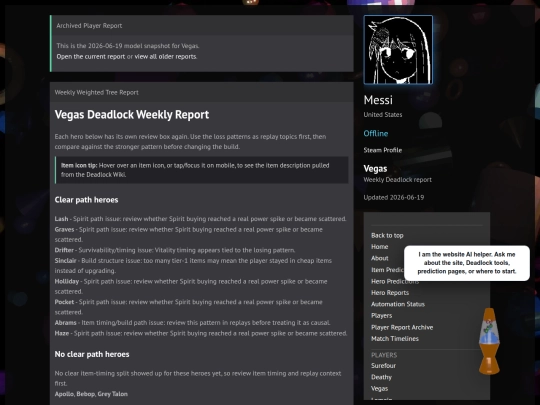Jump using Back to top link
The width and height of the screenshot is (540, 405).
point(387,236)
